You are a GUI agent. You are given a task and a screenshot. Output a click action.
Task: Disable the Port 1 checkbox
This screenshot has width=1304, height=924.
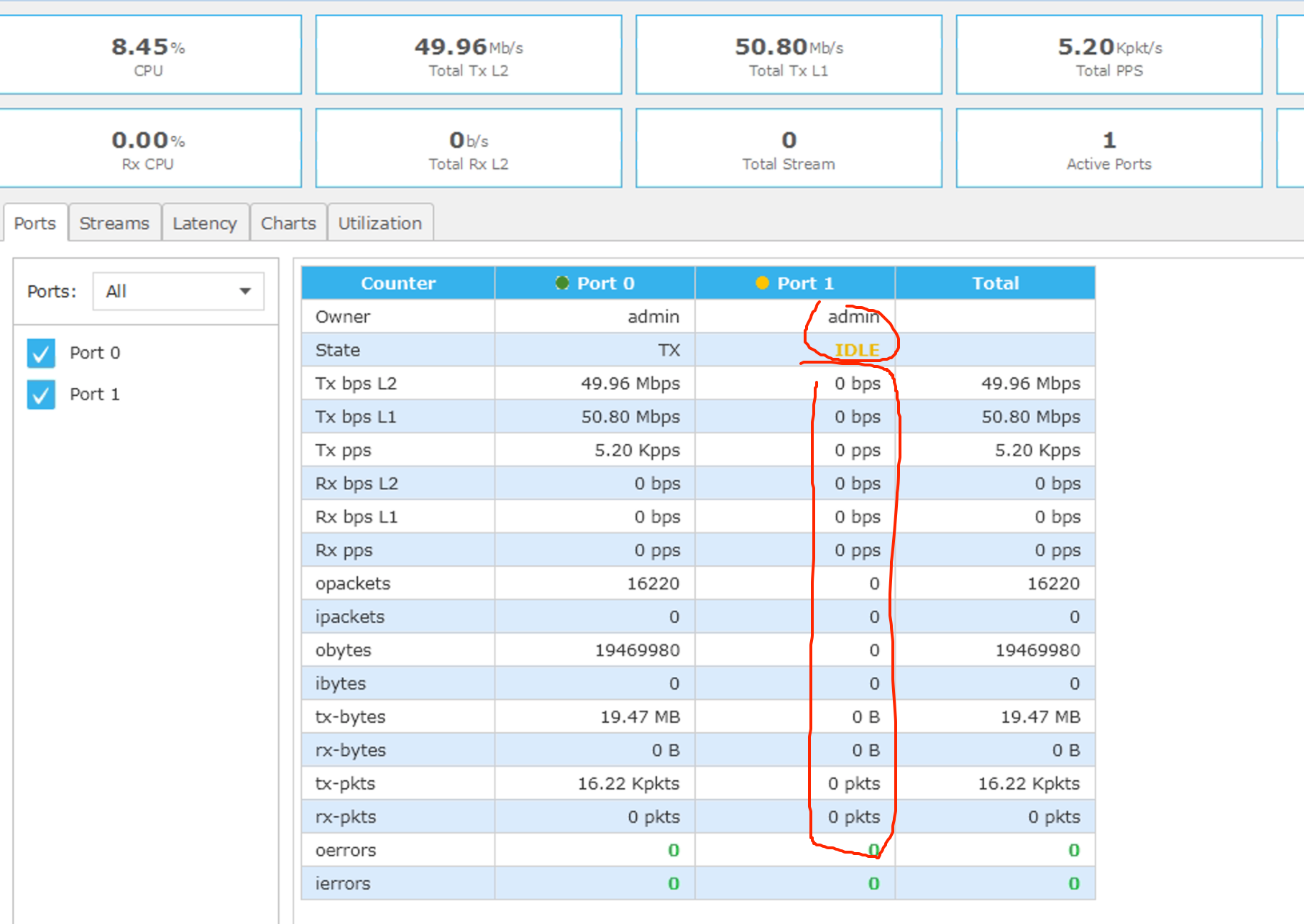41,394
